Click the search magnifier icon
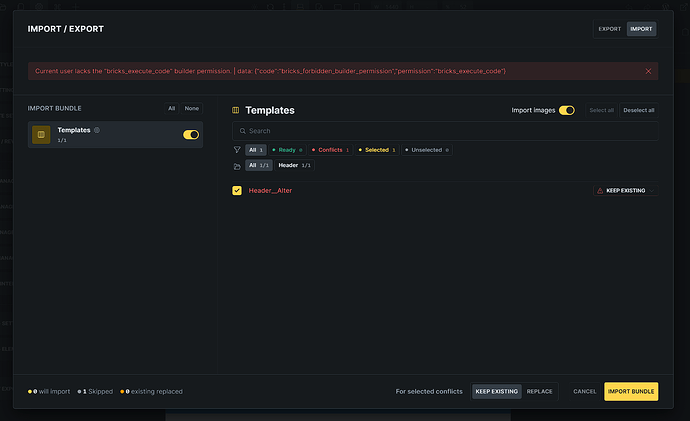The image size is (690, 421). click(242, 131)
